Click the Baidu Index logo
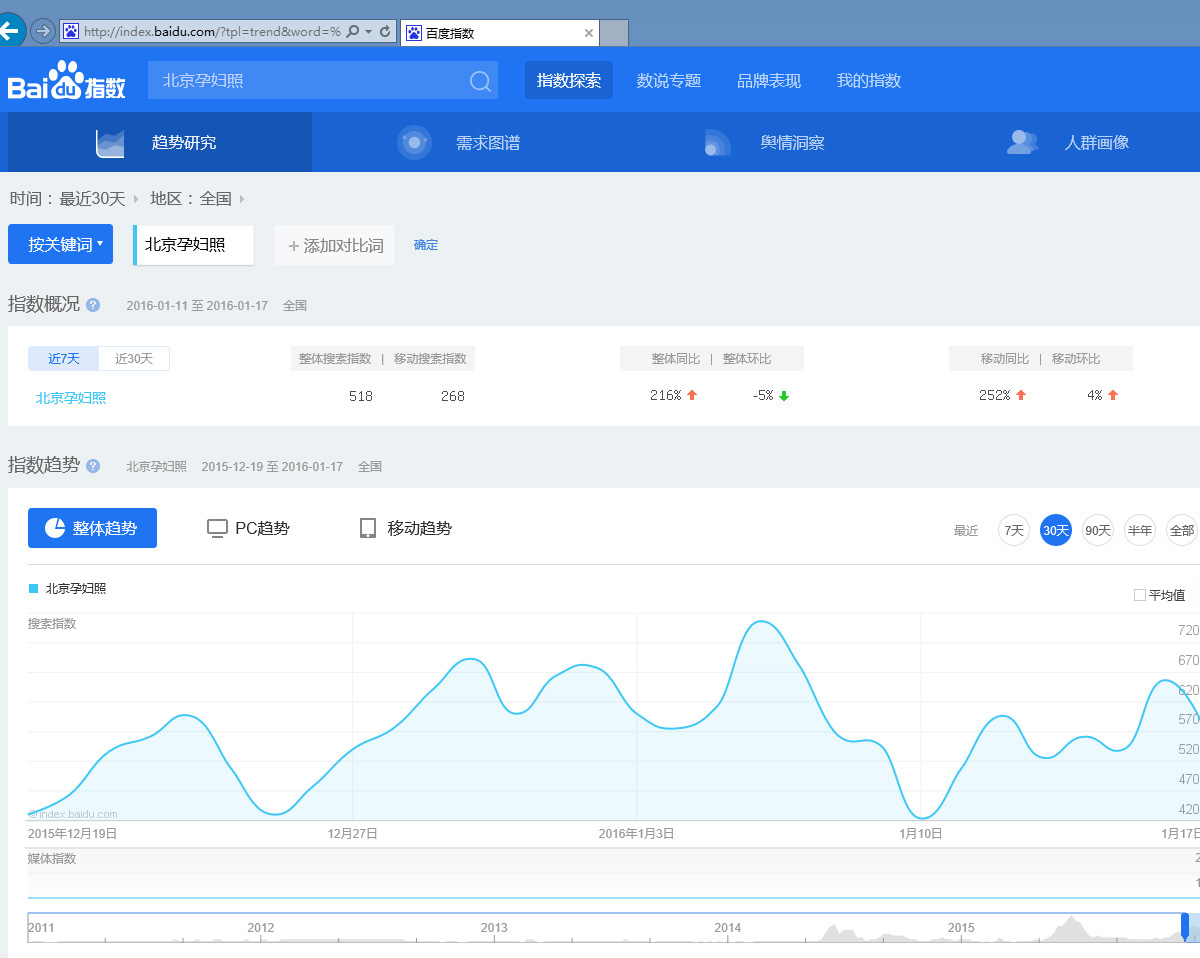 tap(67, 81)
